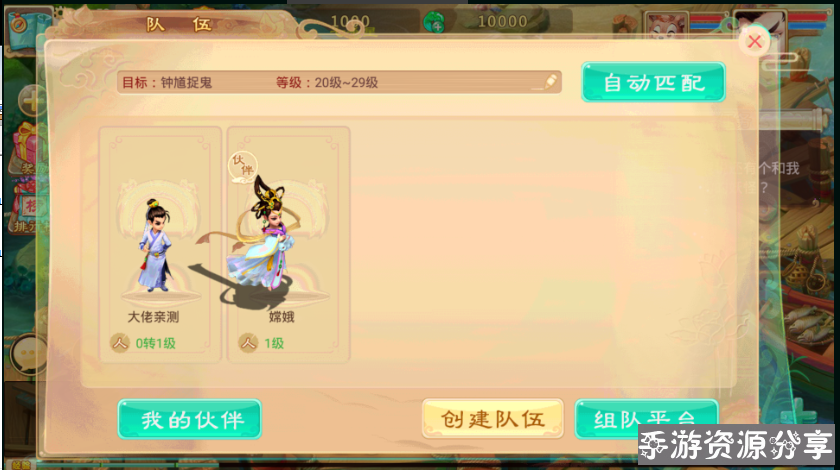
Task: Close the 队伍 panel with red X
Action: (754, 41)
